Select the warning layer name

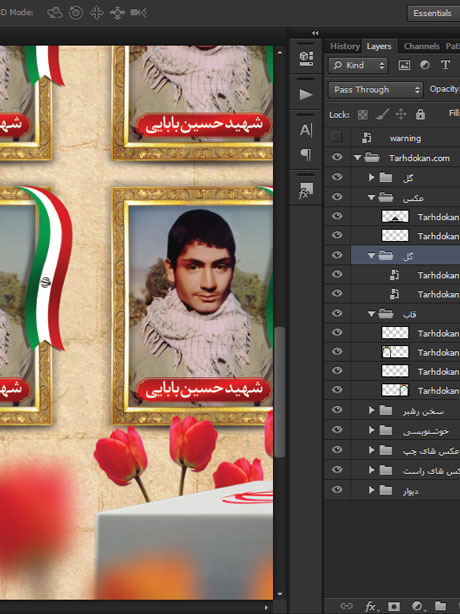(x=405, y=138)
